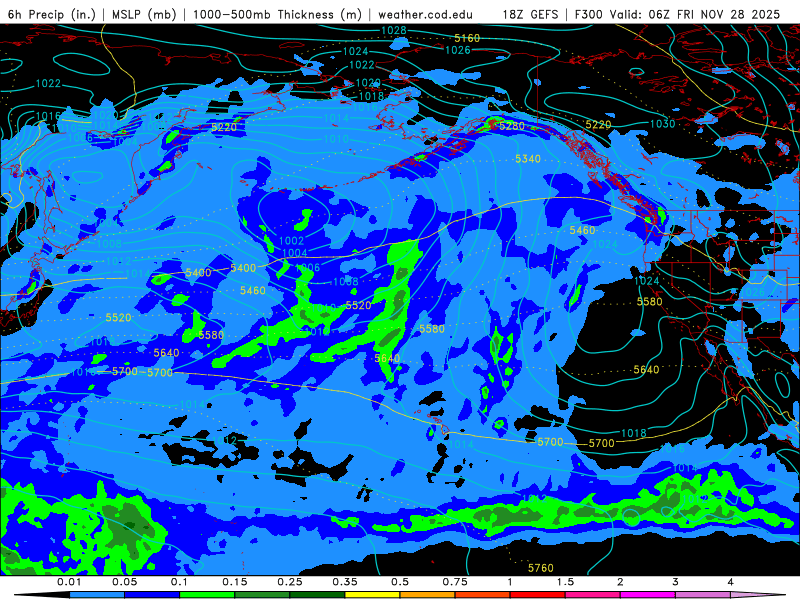
Task: Click the '0.35' legend value
Action: pyautogui.click(x=345, y=582)
